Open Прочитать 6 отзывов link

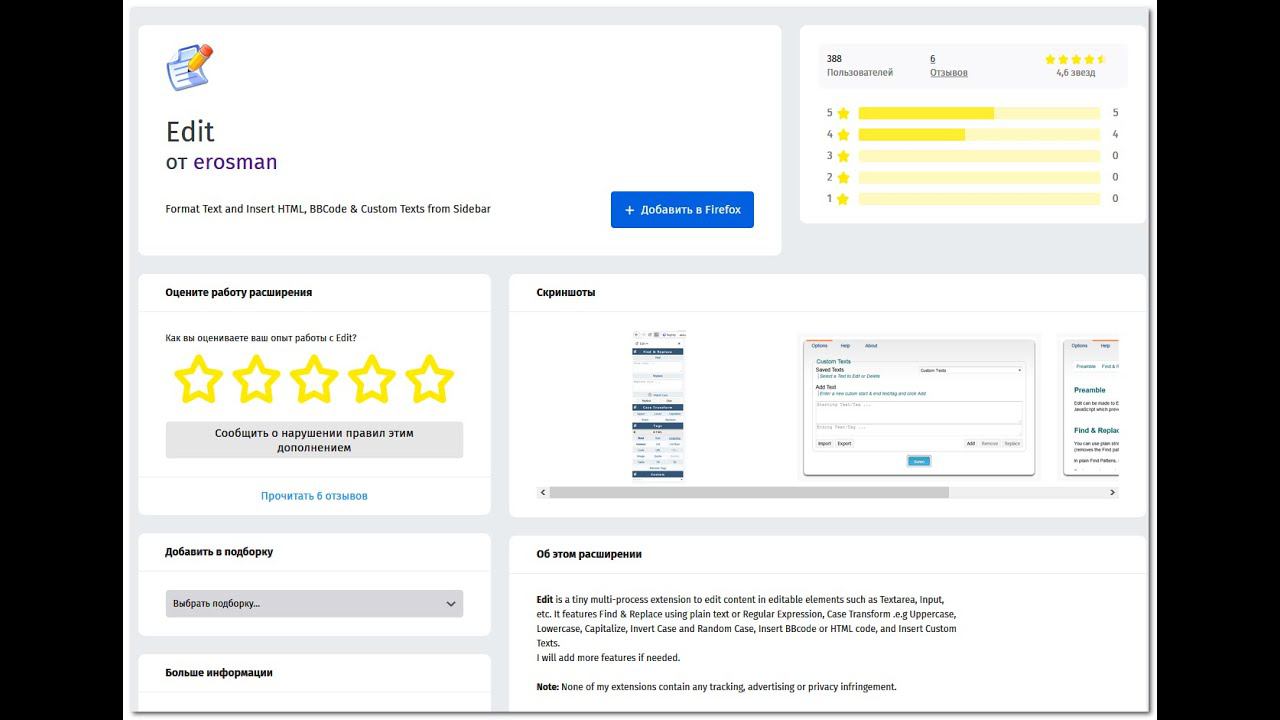click(x=314, y=496)
